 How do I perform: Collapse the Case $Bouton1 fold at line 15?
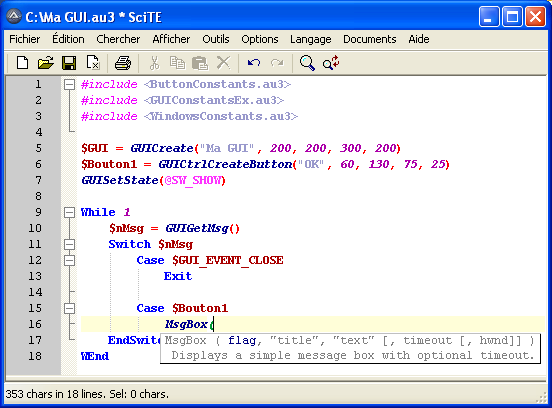click(x=70, y=308)
